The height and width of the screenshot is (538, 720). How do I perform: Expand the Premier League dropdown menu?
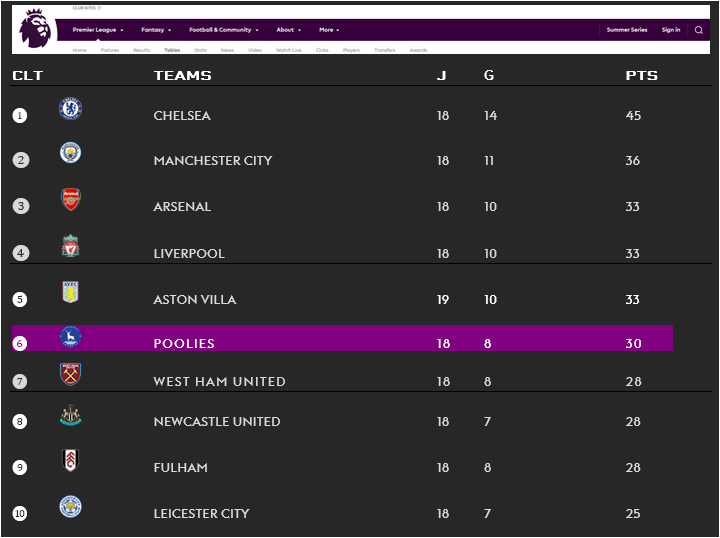click(98, 30)
